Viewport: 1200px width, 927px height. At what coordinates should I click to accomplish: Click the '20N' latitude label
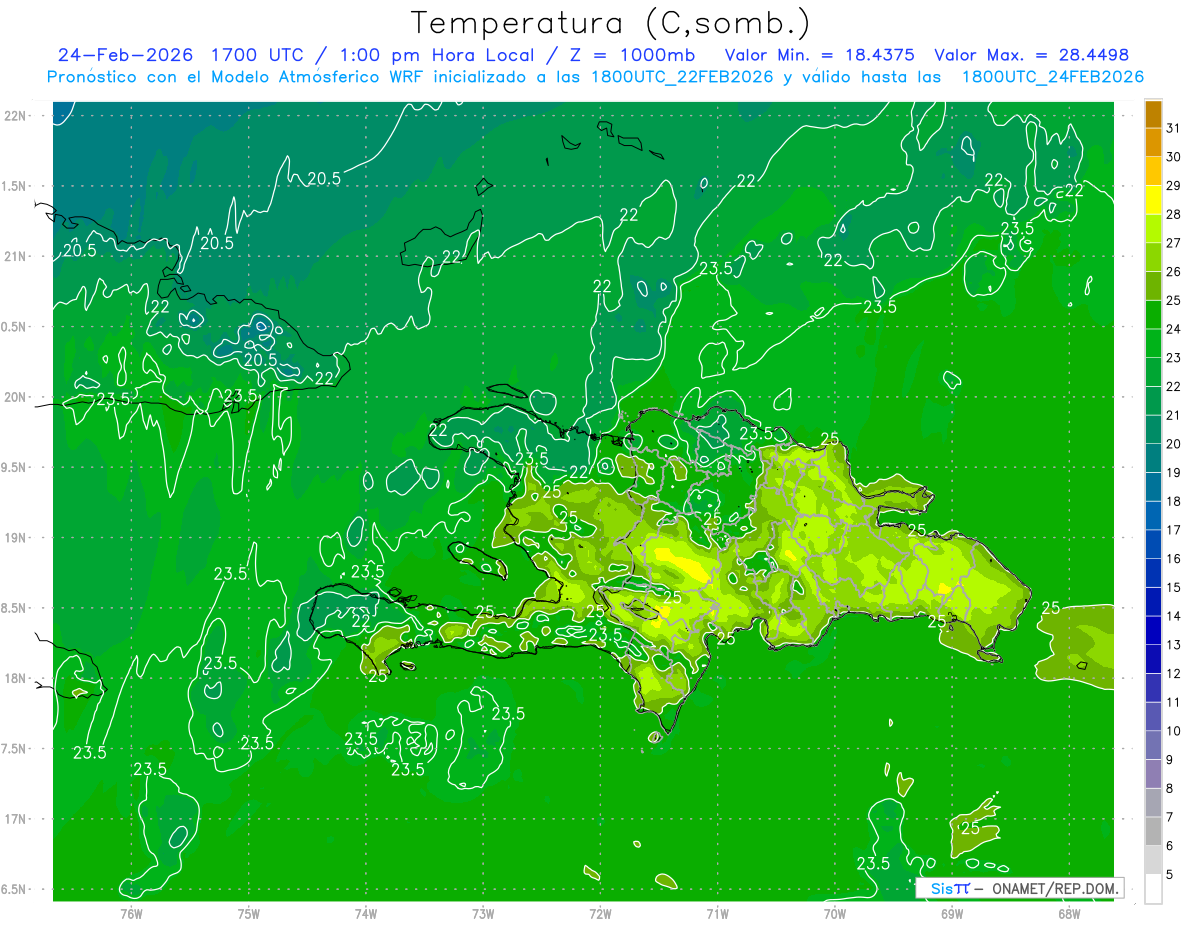pyautogui.click(x=17, y=397)
